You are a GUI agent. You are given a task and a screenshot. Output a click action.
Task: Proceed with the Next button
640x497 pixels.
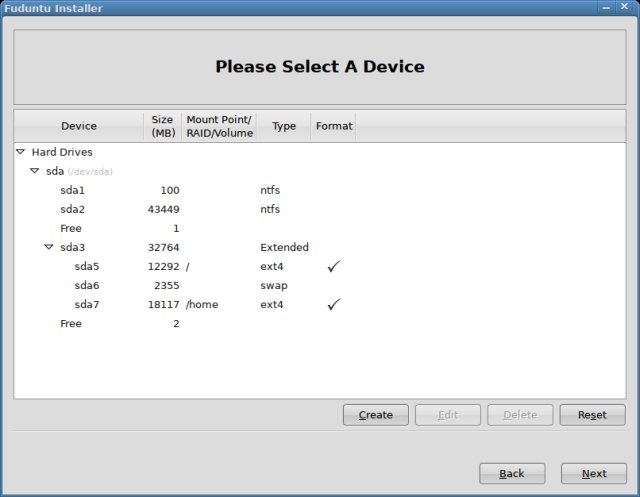click(594, 473)
